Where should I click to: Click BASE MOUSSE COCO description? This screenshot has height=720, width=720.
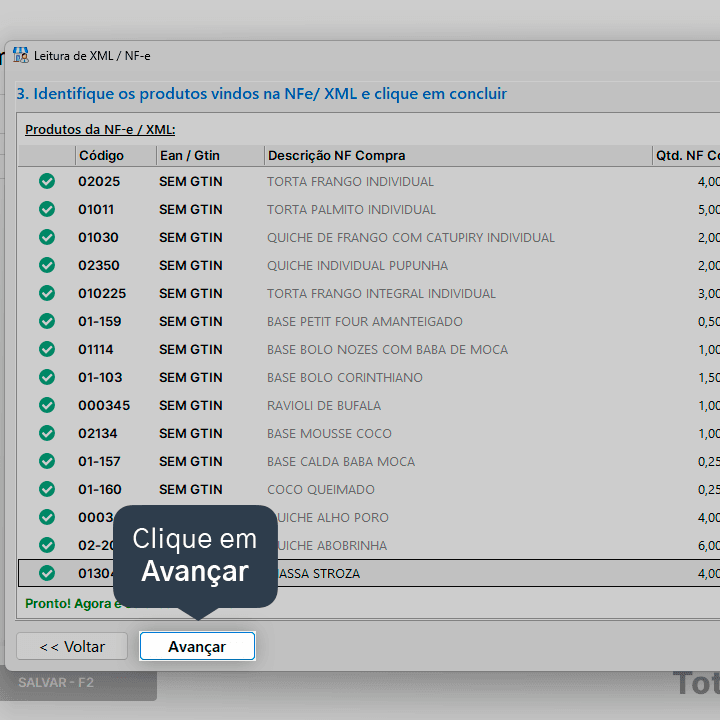[329, 433]
